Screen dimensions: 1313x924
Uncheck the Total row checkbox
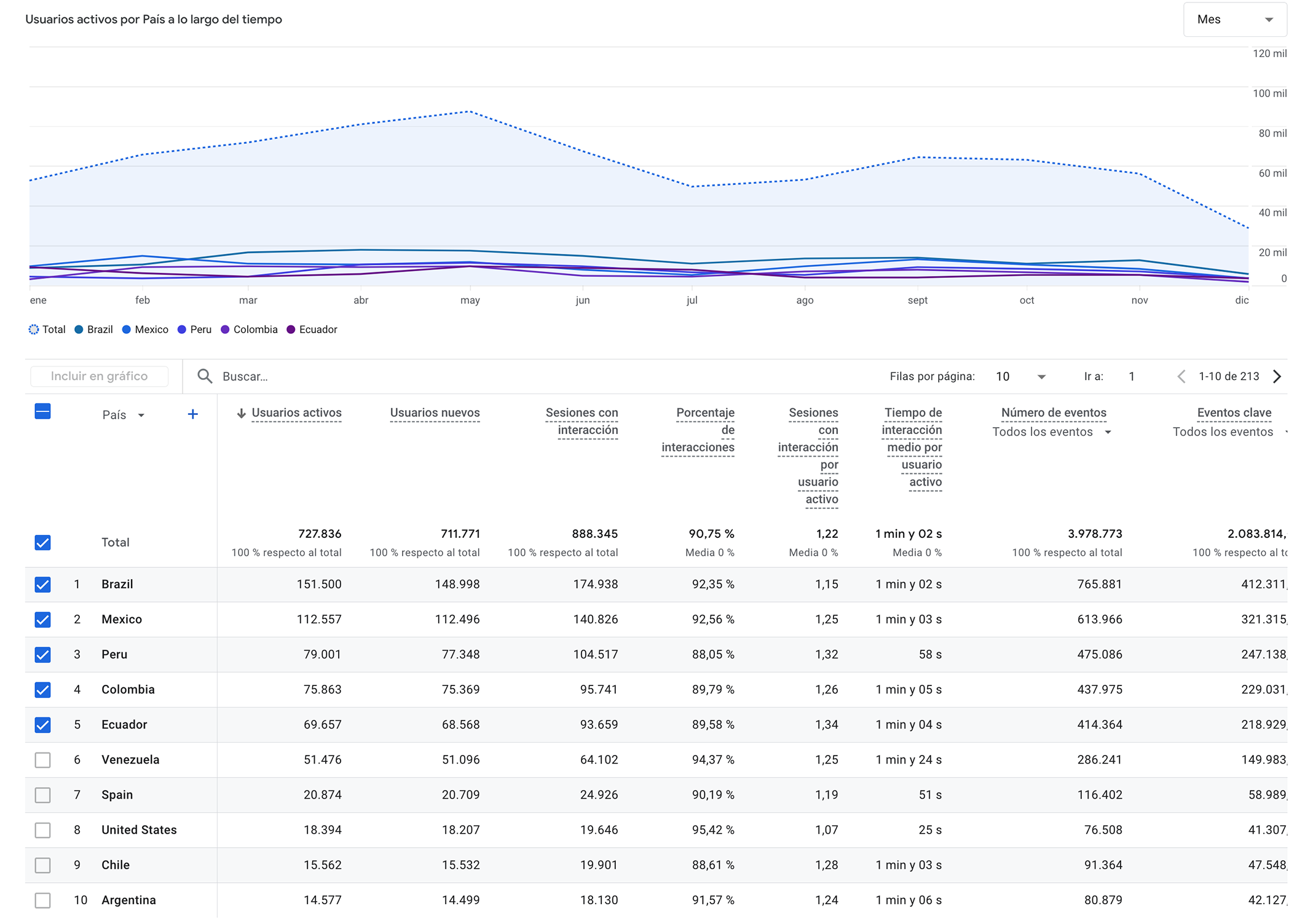(x=42, y=542)
